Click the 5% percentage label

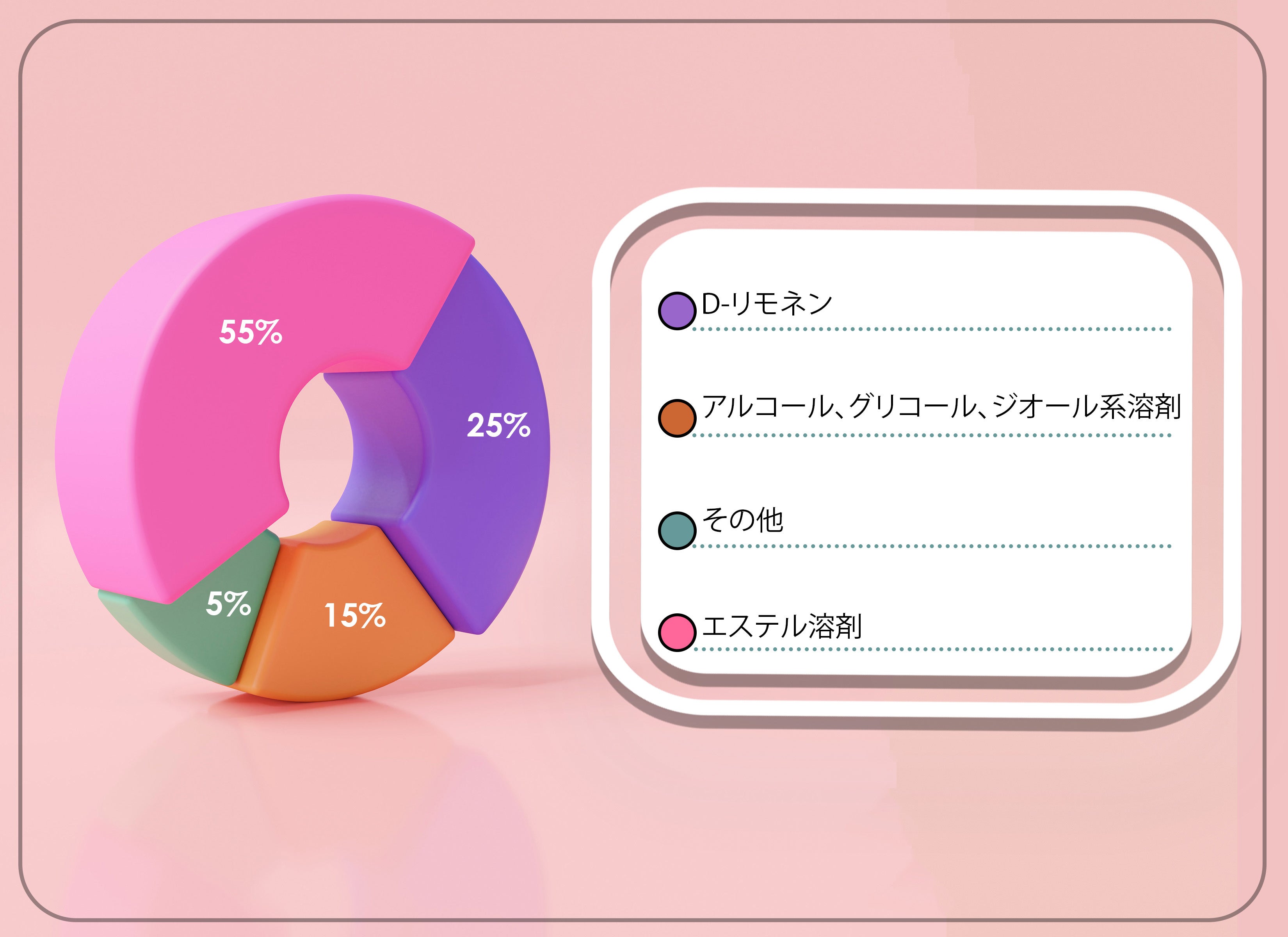(x=228, y=604)
